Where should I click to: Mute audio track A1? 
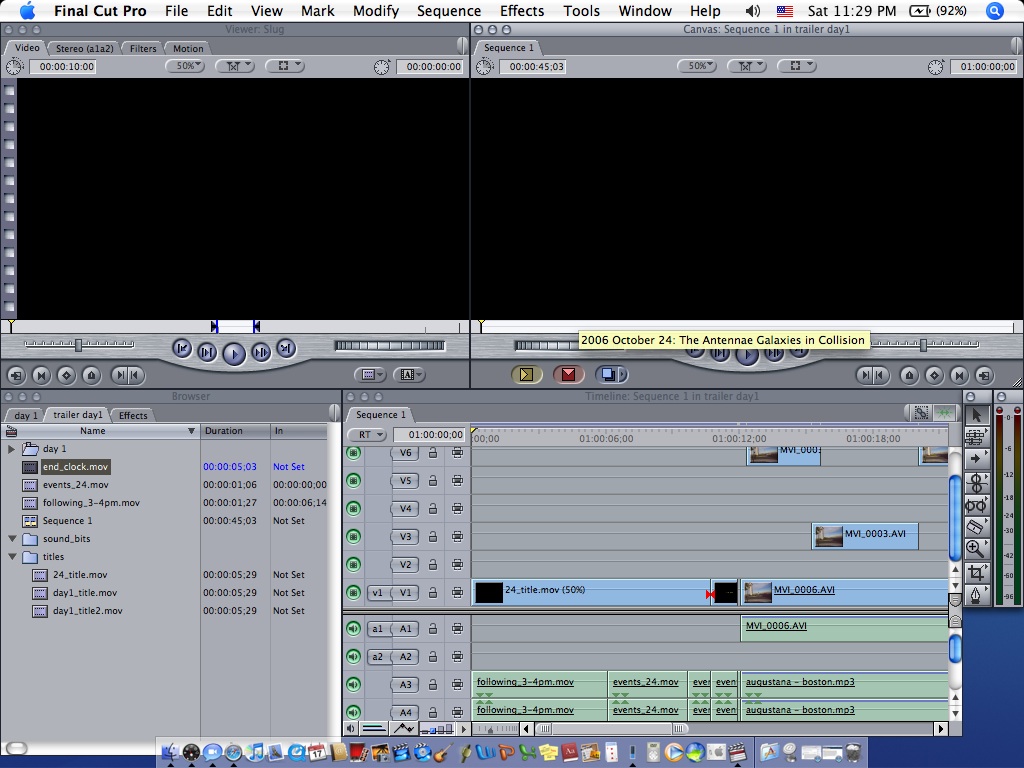coord(353,628)
